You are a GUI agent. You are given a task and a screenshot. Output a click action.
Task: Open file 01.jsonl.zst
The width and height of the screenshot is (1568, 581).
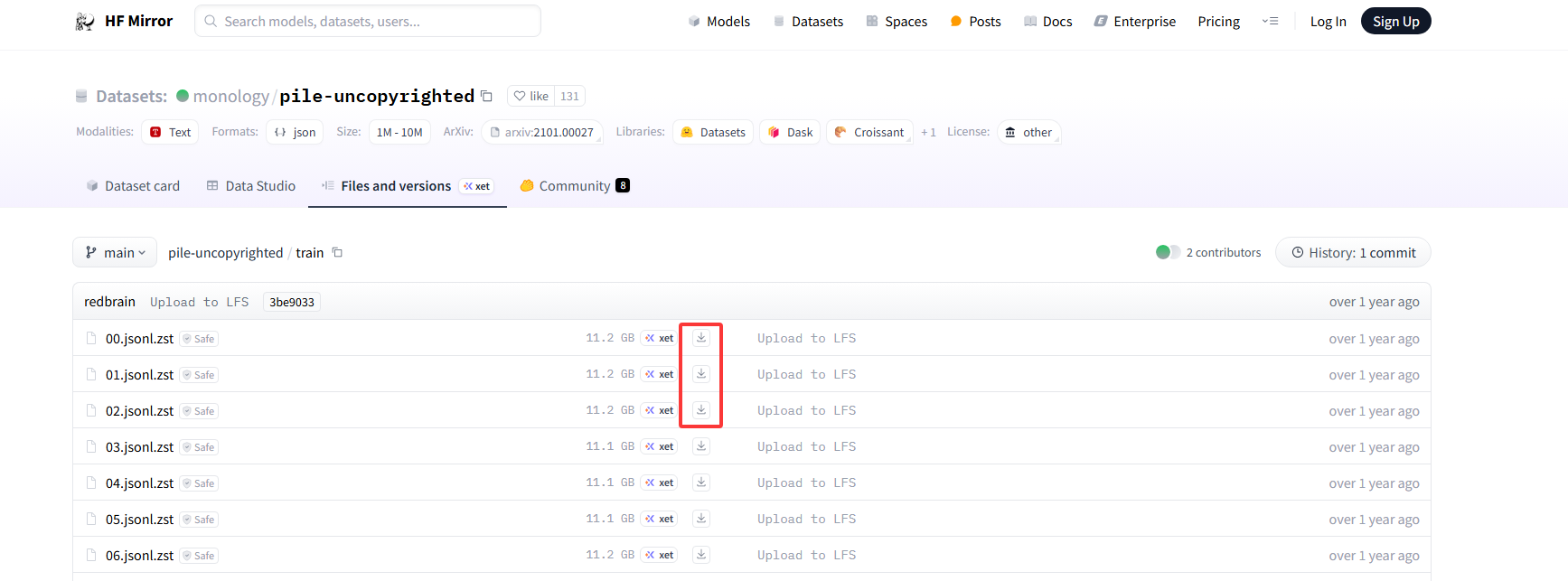click(139, 375)
